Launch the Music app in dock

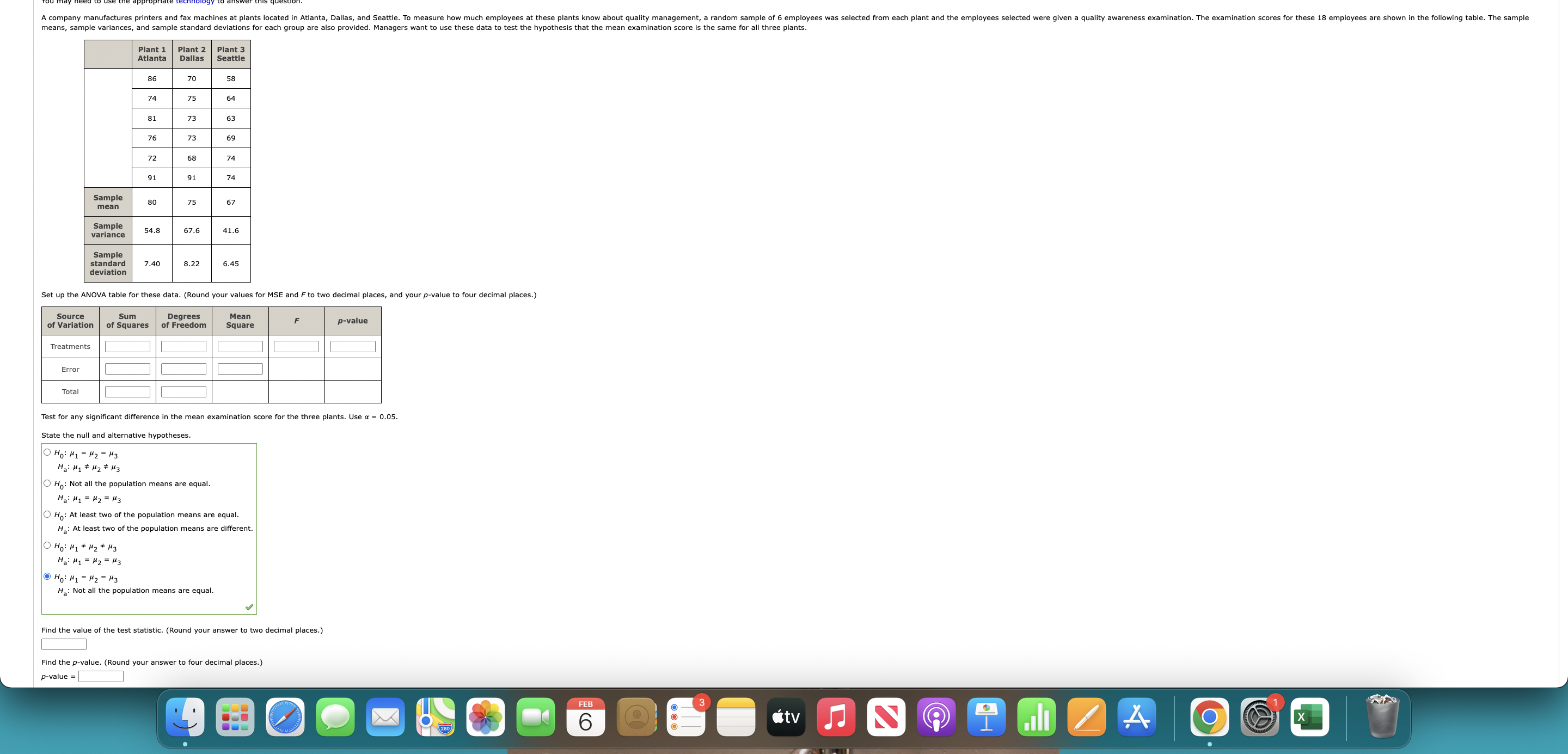pyautogui.click(x=836, y=717)
